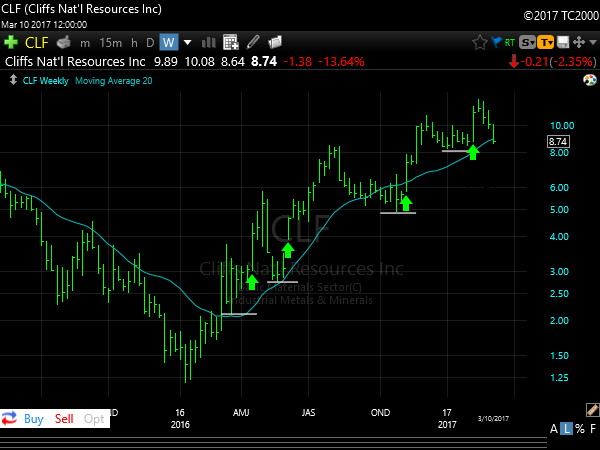Open the timeframe dropdown arrow after W
The image size is (600, 450).
pyautogui.click(x=188, y=42)
